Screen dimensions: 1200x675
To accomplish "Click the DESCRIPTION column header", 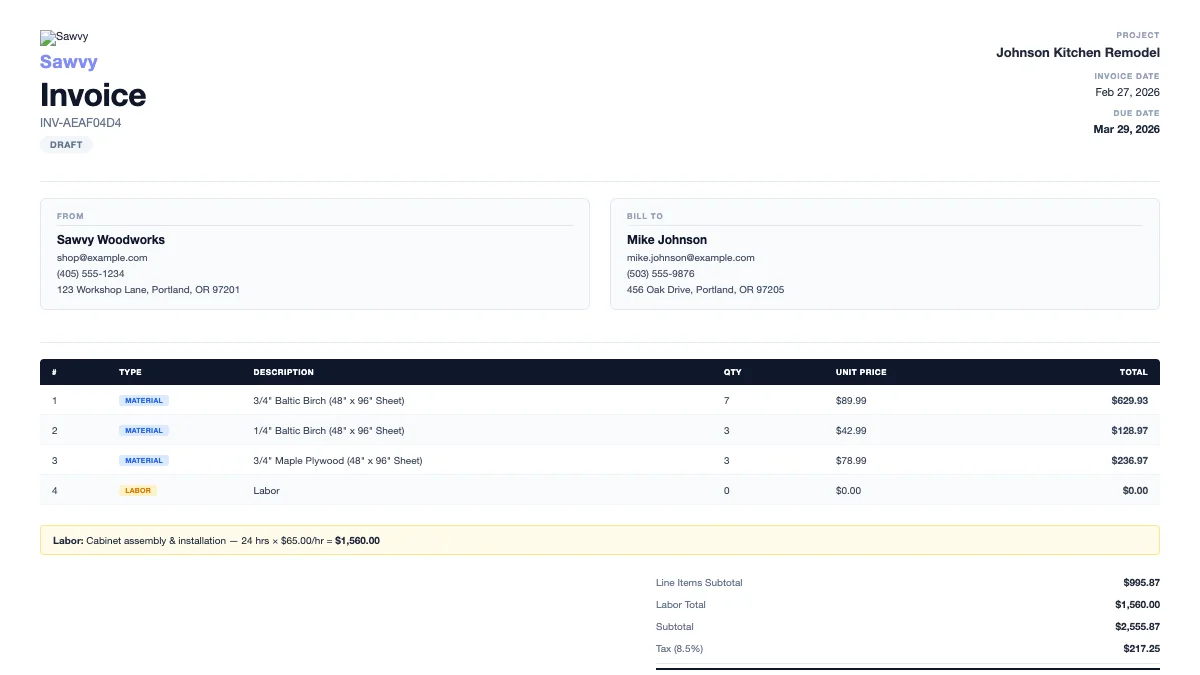I will tap(287, 371).
